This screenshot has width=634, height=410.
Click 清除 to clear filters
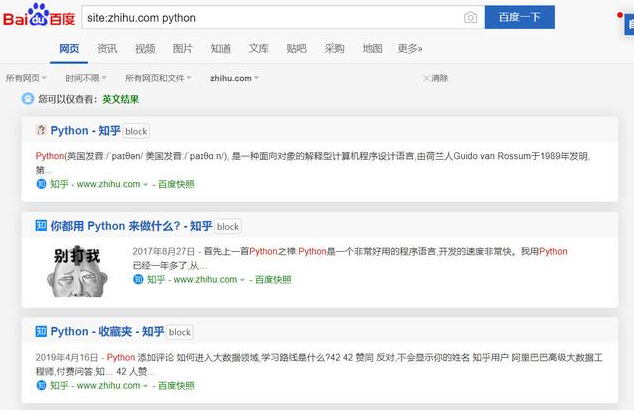[x=436, y=78]
